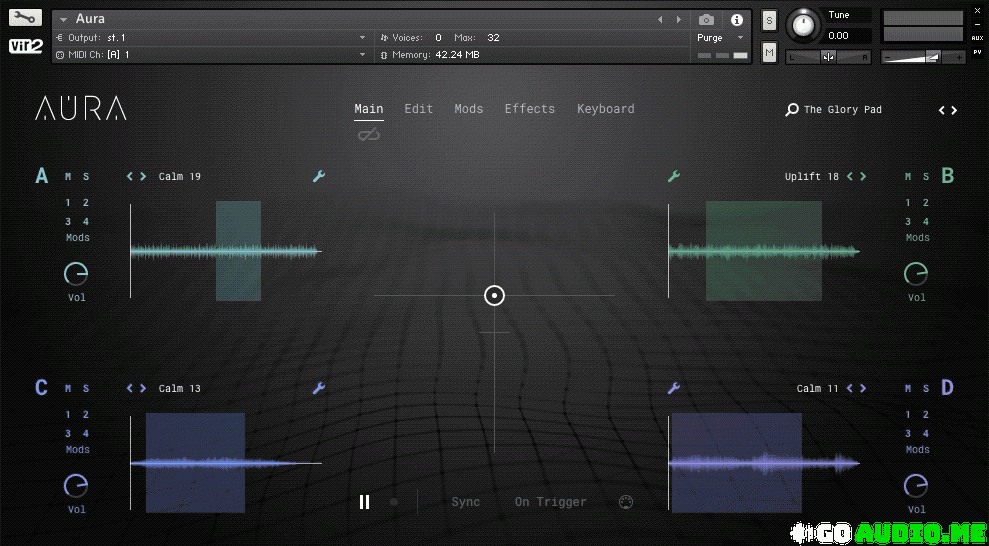Screen dimensions: 989x546
Task: Open Mods for layer C
Action: 78,450
